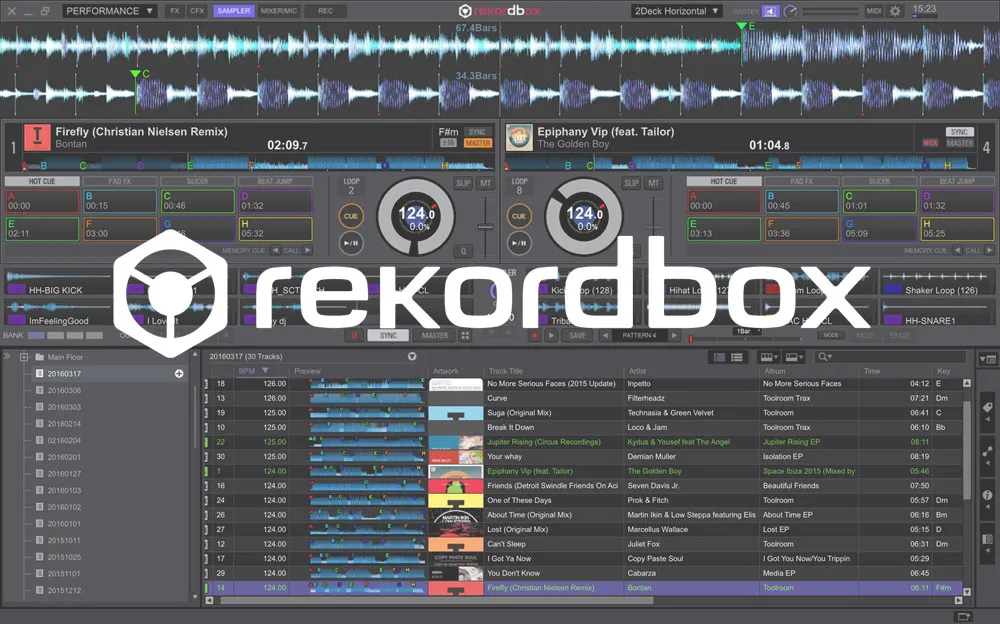Viewport: 1000px width, 624px height.
Task: Toggle the SAMPLER panel button
Action: [x=233, y=11]
